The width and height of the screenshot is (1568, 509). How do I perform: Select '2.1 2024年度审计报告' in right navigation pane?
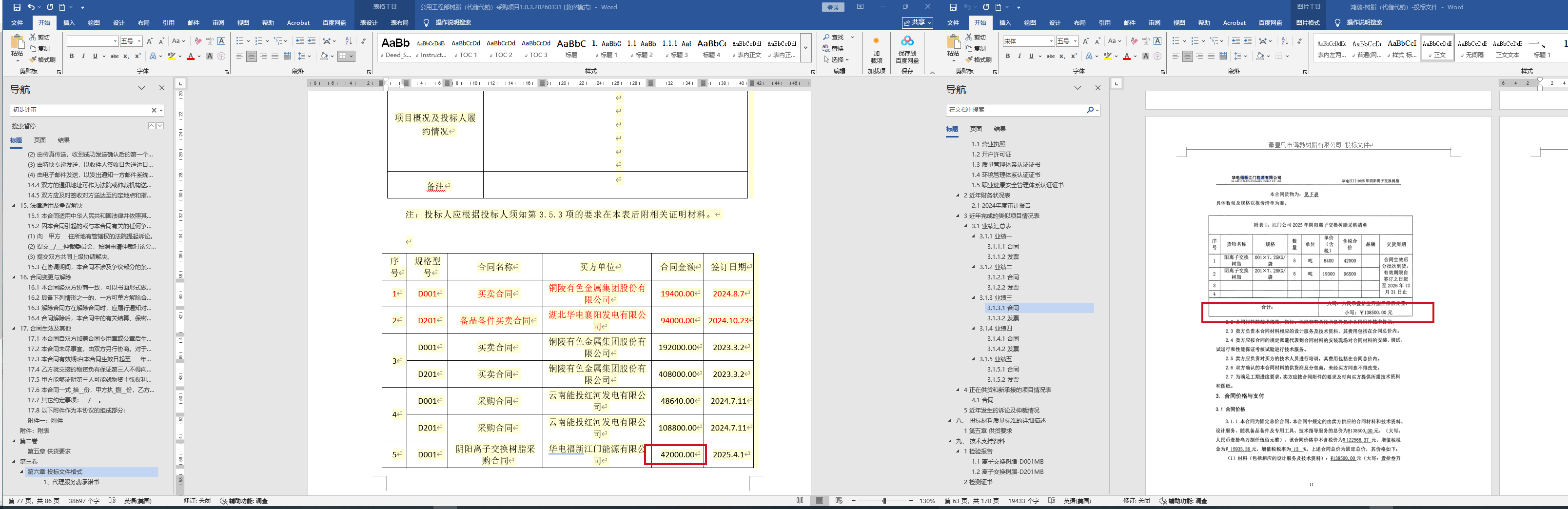click(1000, 206)
